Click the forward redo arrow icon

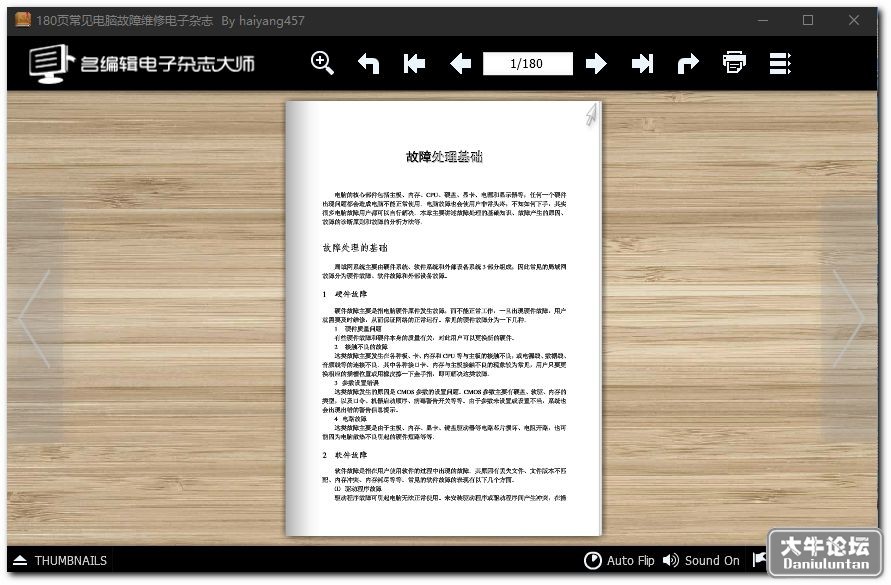point(688,63)
